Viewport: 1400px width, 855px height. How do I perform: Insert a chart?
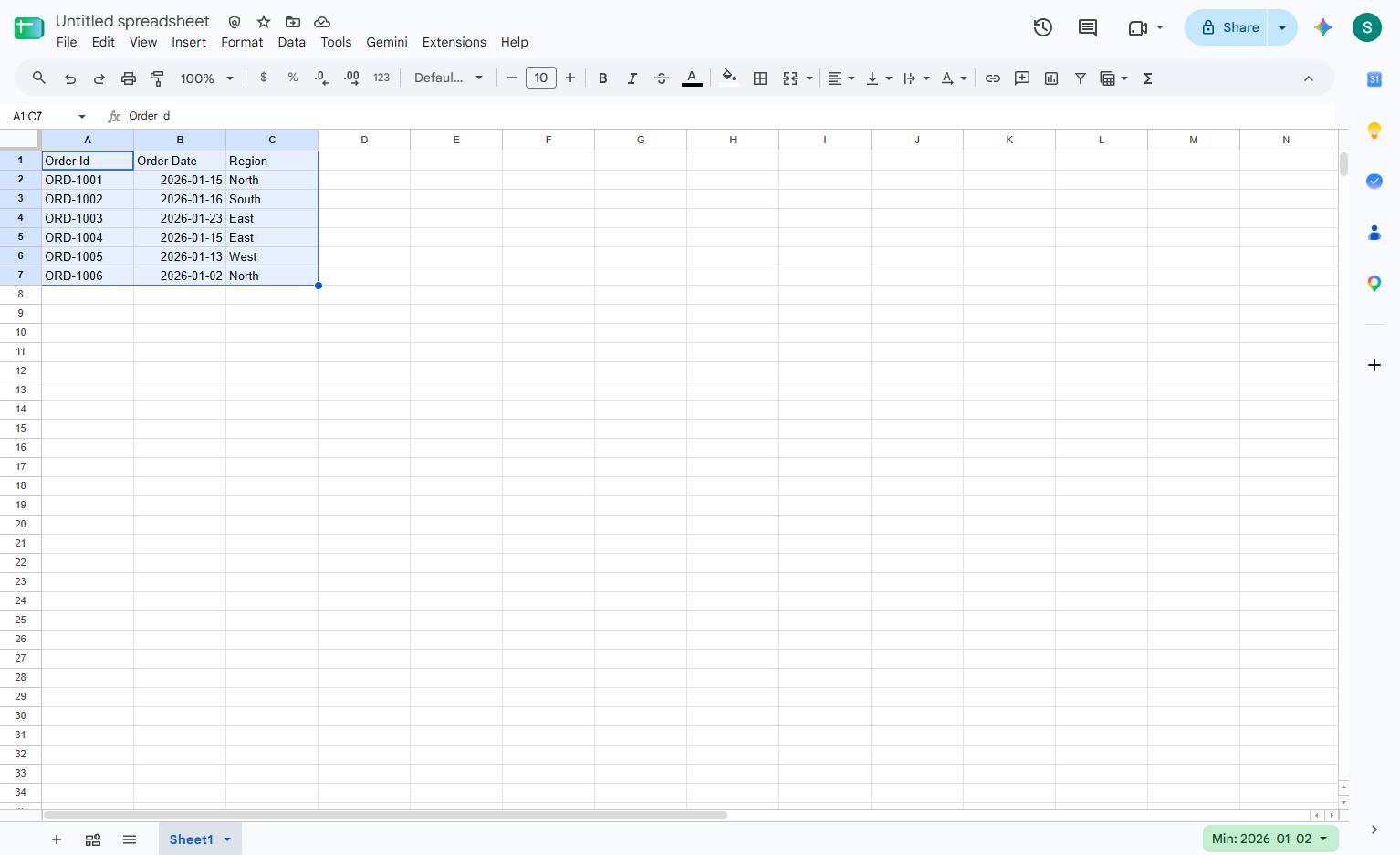(1051, 78)
